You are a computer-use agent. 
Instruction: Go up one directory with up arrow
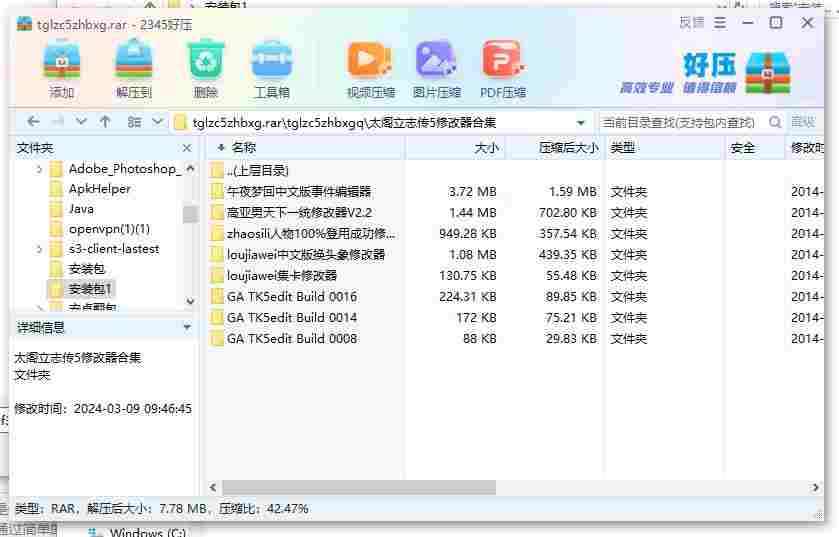click(105, 122)
